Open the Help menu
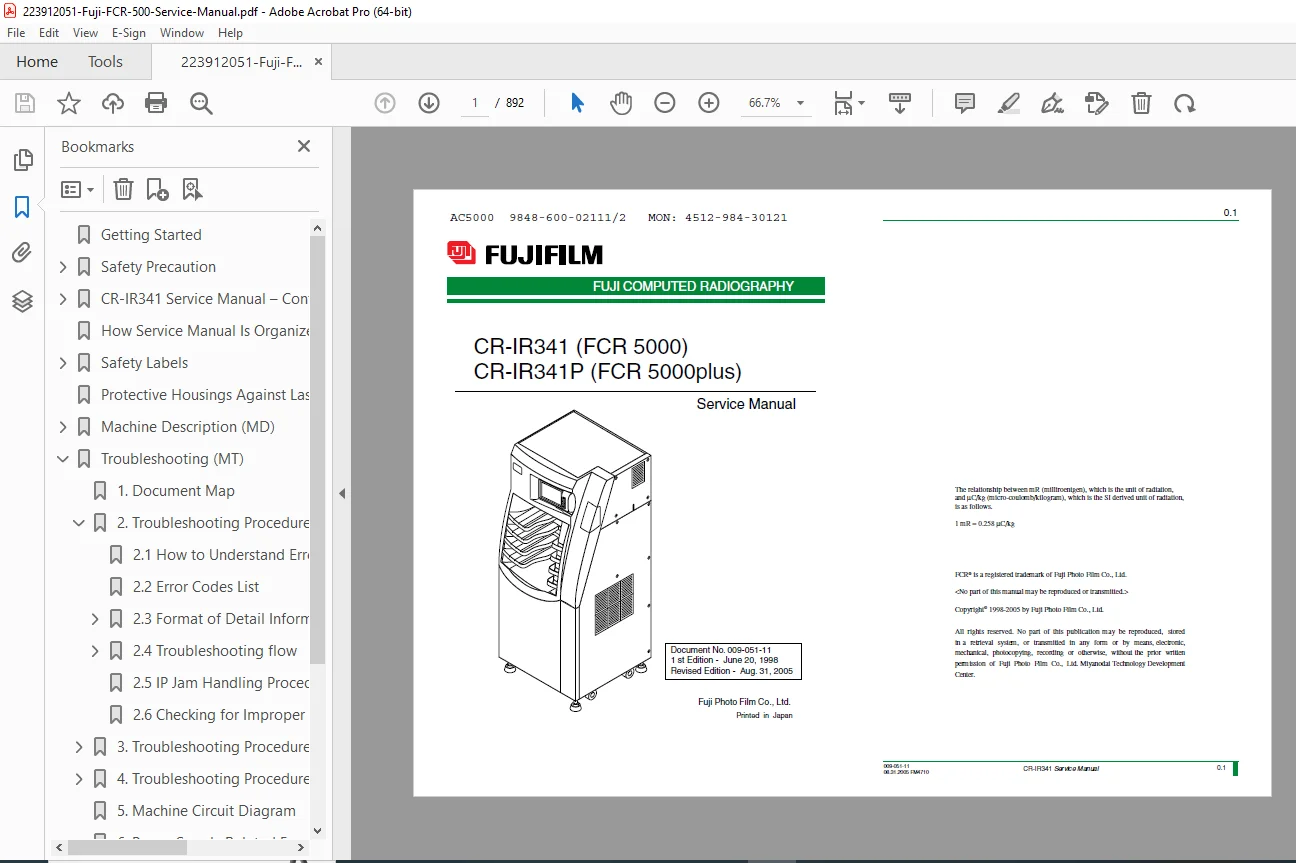Image resolution: width=1296 pixels, height=863 pixels. click(230, 33)
